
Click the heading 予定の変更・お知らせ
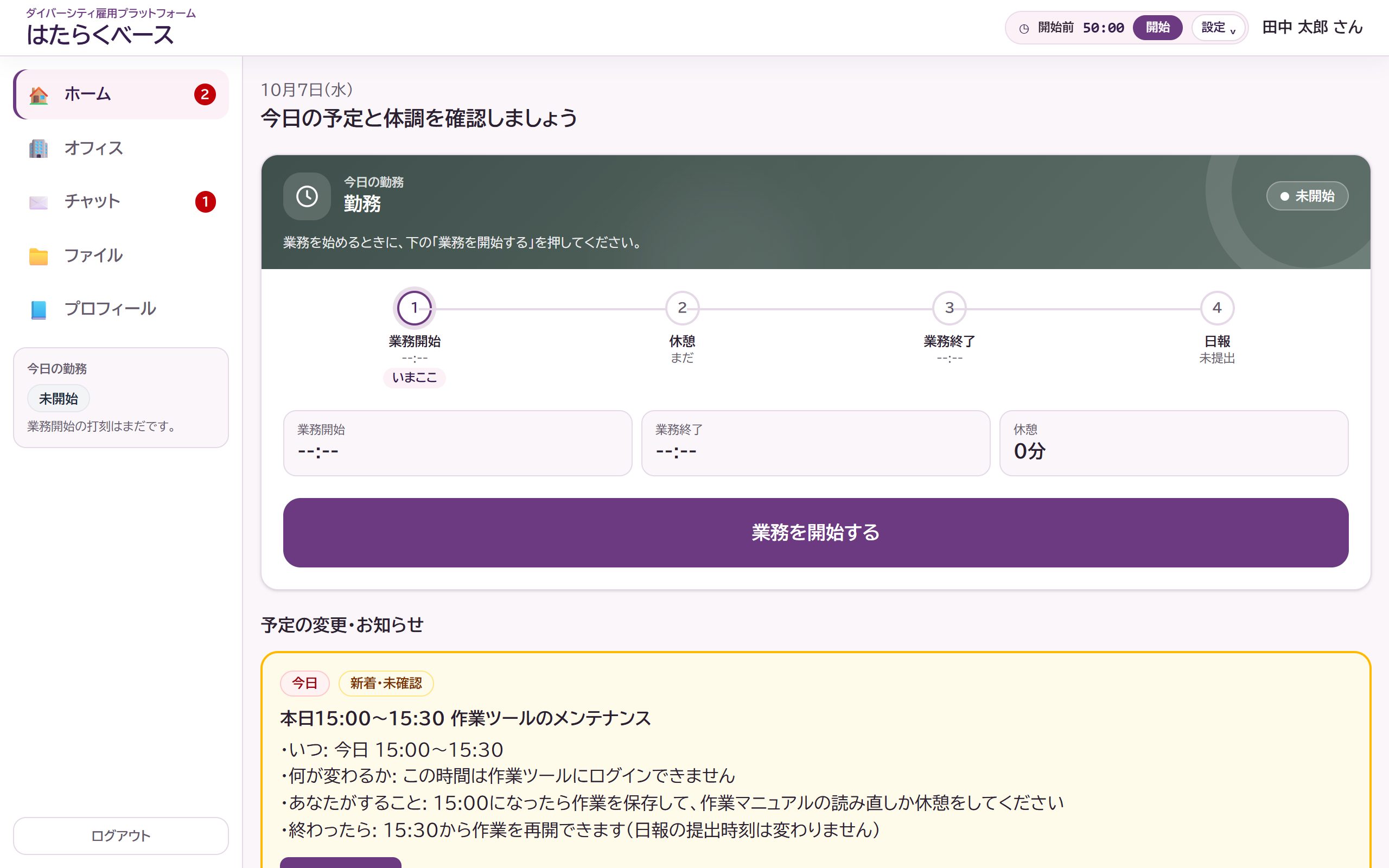(x=342, y=624)
